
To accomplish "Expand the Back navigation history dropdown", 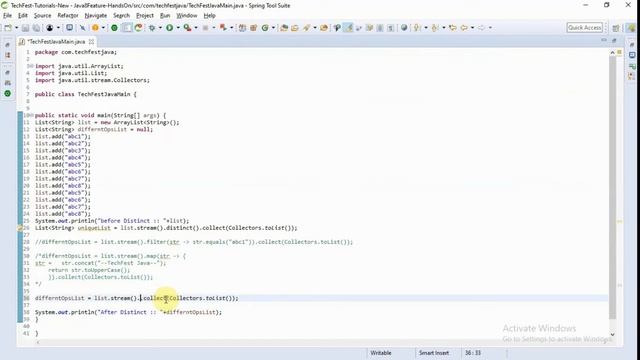I will [x=472, y=28].
